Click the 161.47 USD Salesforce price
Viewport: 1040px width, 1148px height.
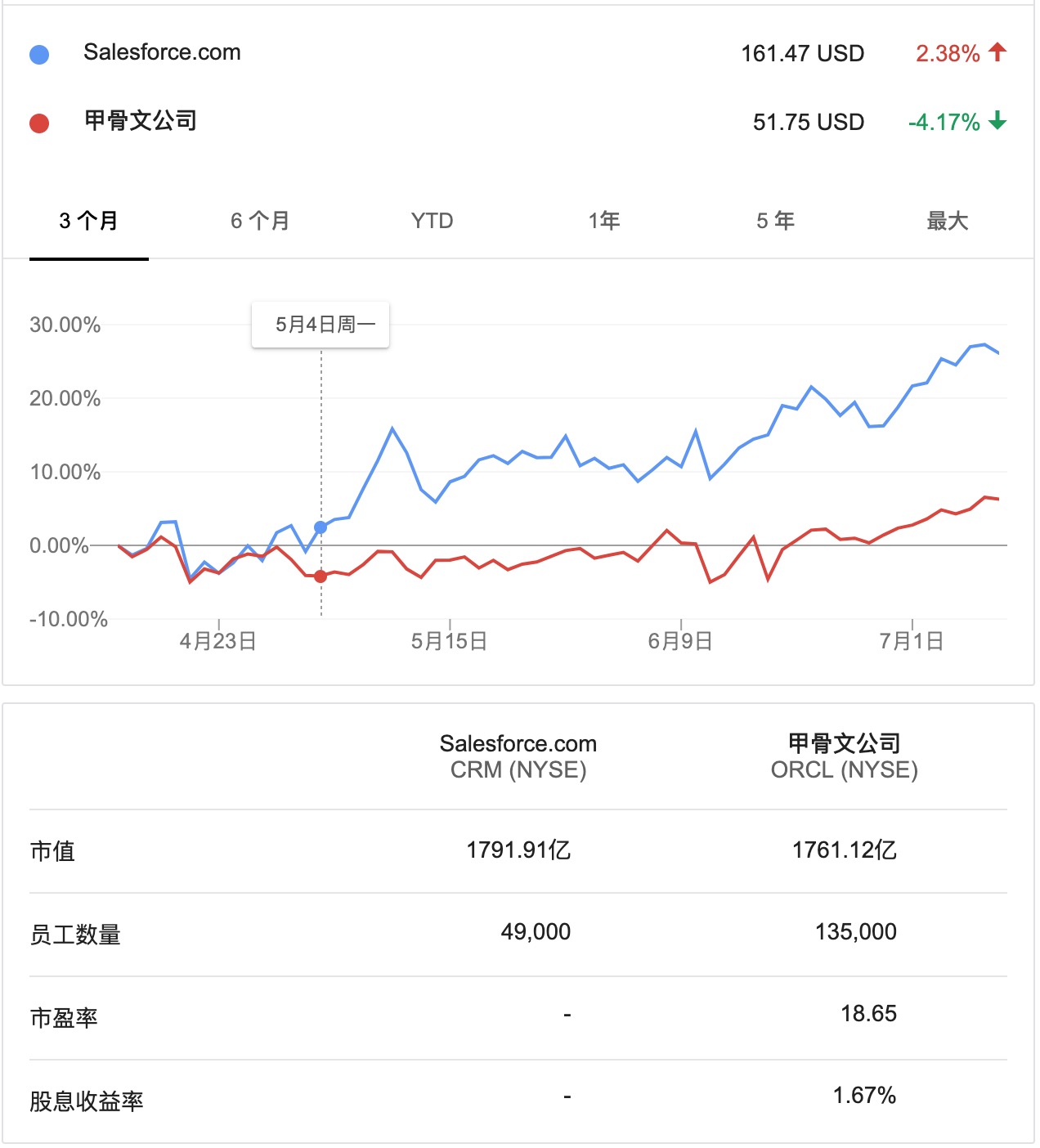(x=802, y=54)
